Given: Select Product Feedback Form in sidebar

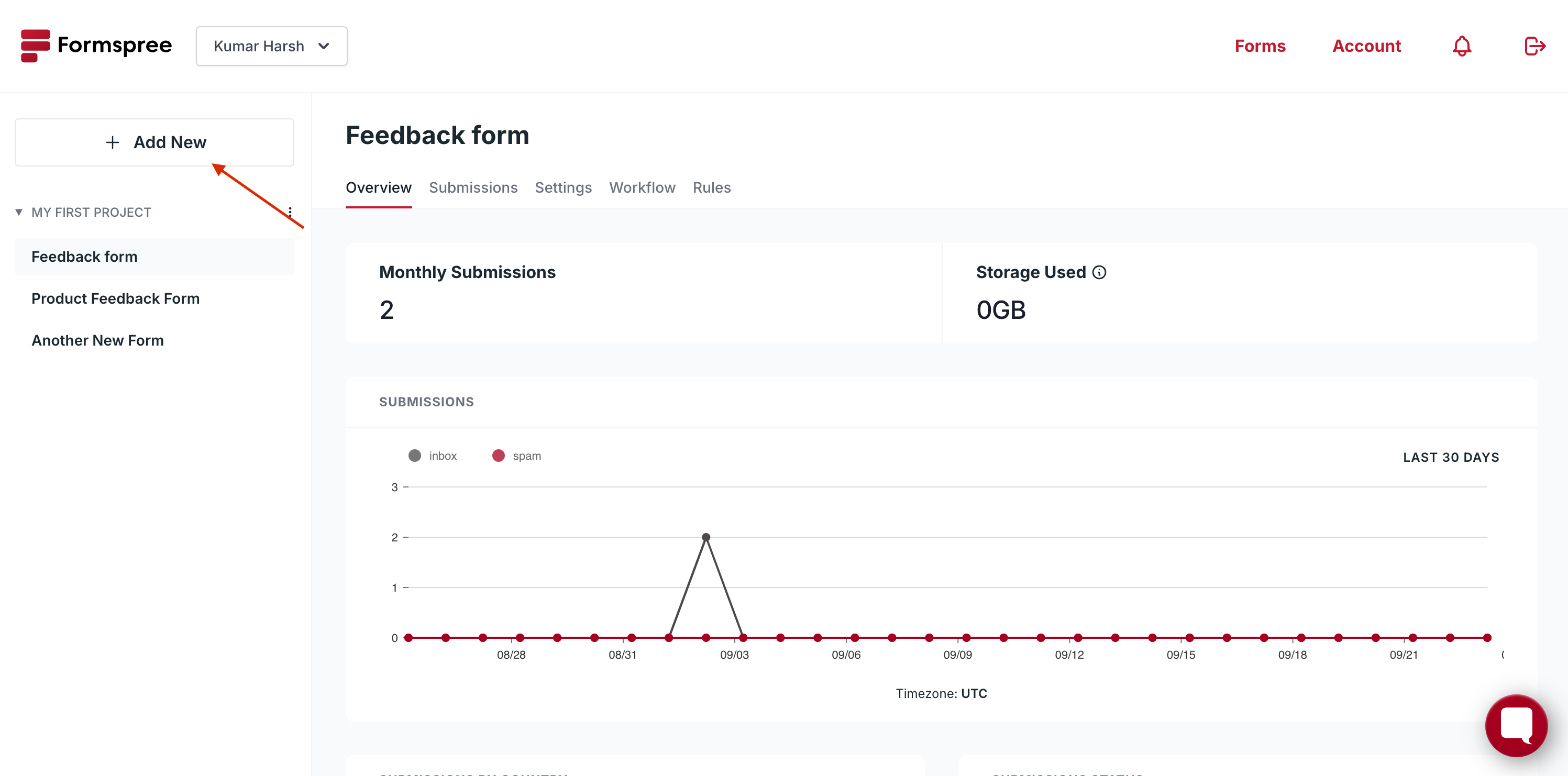Looking at the screenshot, I should point(115,298).
